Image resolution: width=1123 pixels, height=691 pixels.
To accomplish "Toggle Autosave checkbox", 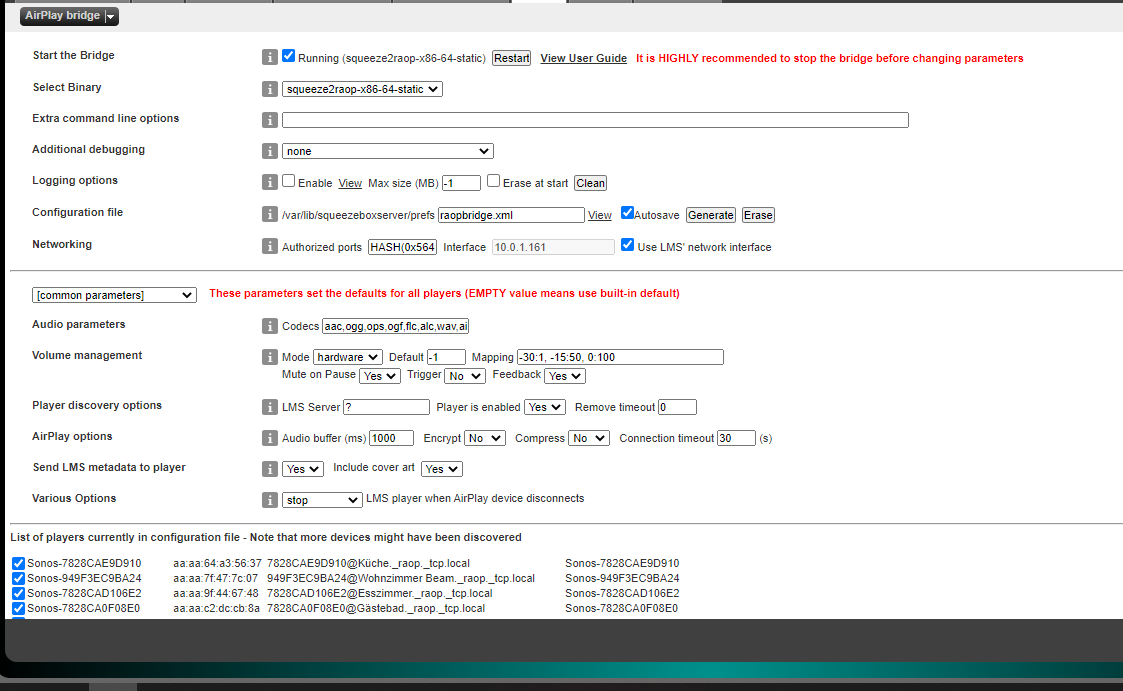I will click(627, 213).
